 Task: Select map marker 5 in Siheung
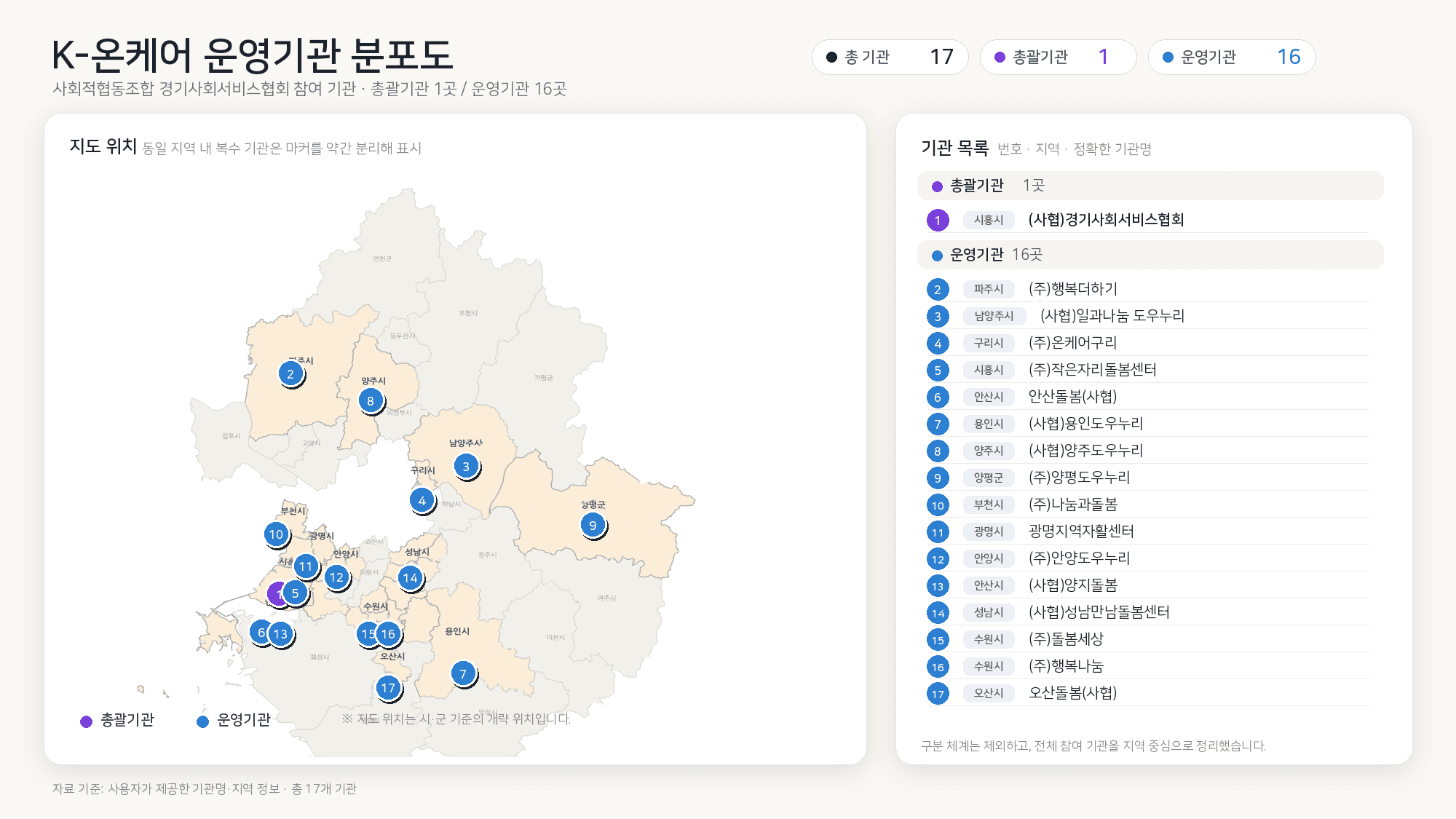(295, 593)
